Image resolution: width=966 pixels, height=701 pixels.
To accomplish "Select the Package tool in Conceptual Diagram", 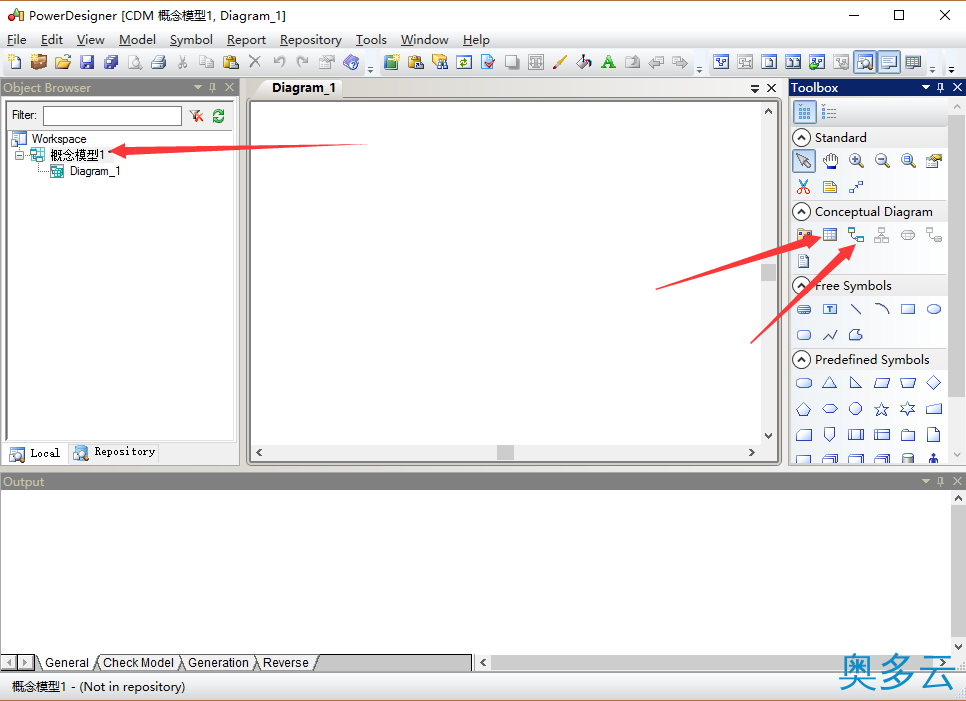I will [804, 235].
